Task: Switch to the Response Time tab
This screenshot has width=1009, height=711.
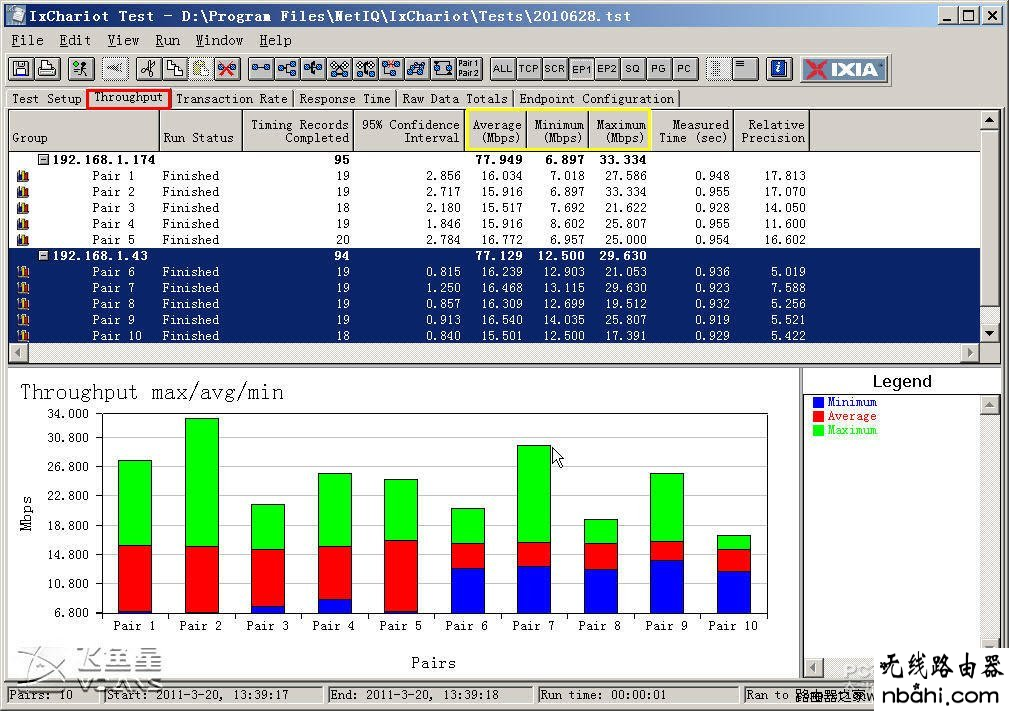Action: pos(344,98)
